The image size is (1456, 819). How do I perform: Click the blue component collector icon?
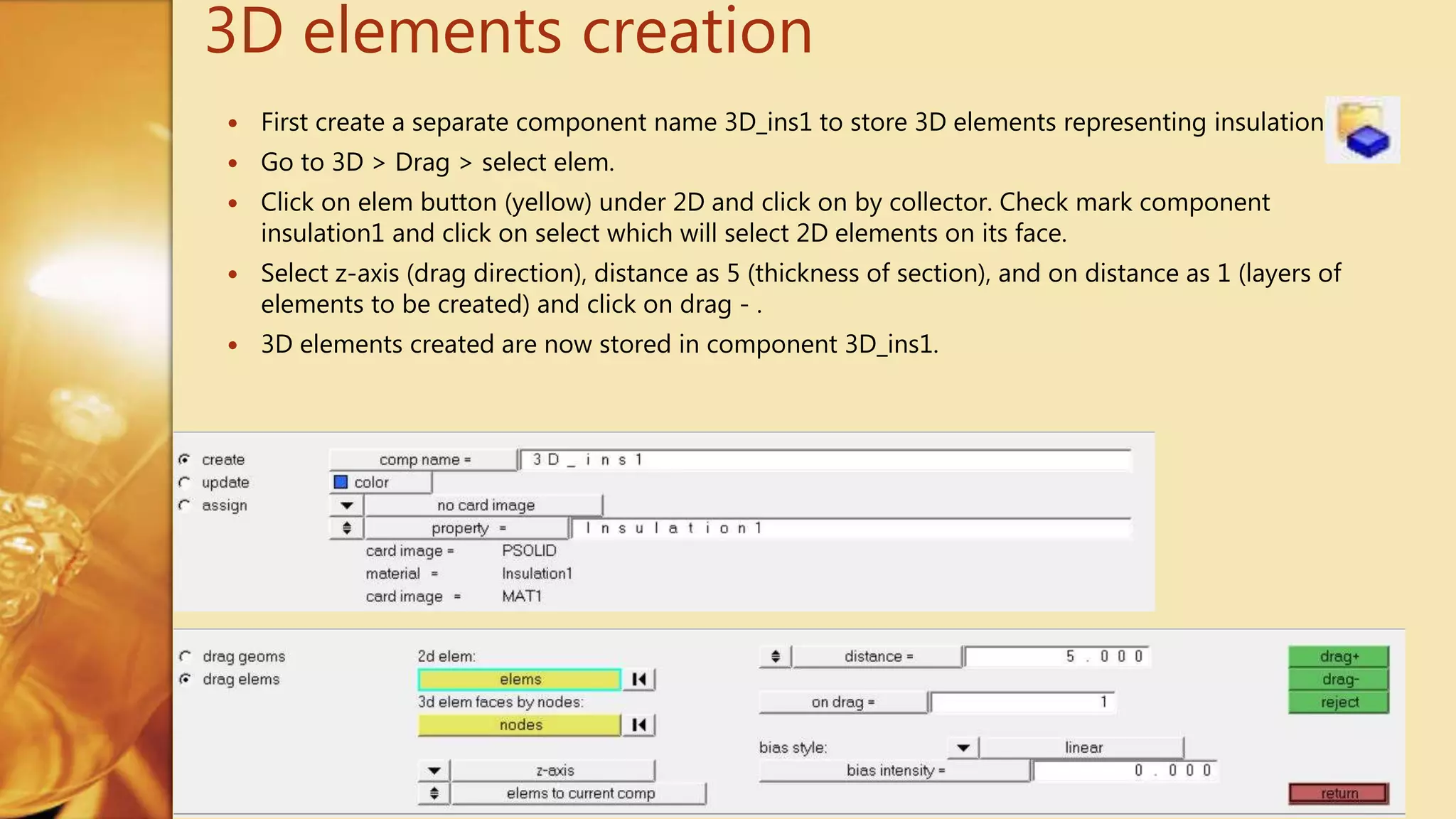(x=1362, y=130)
